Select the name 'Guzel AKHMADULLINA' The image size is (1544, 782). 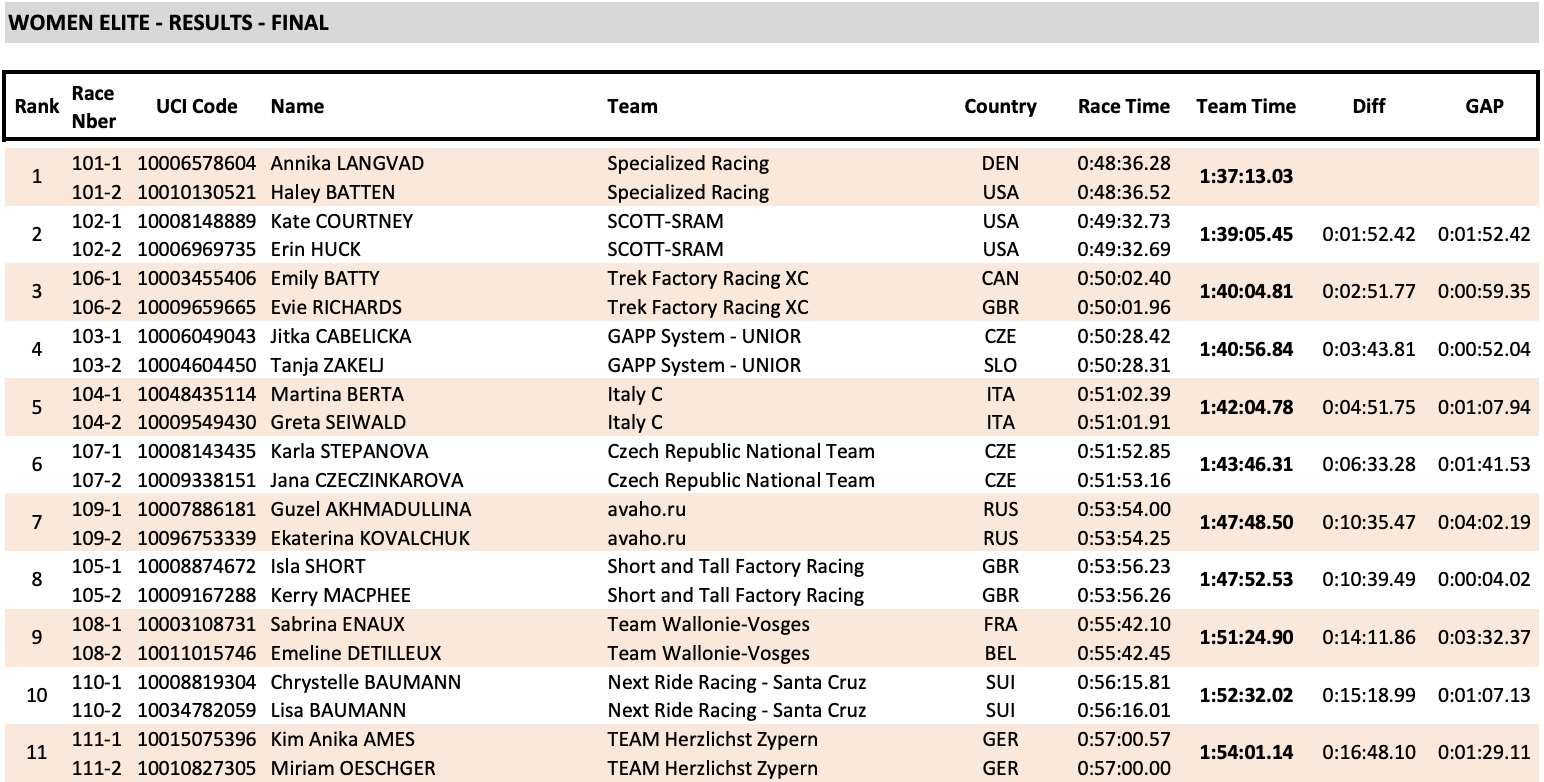(371, 509)
